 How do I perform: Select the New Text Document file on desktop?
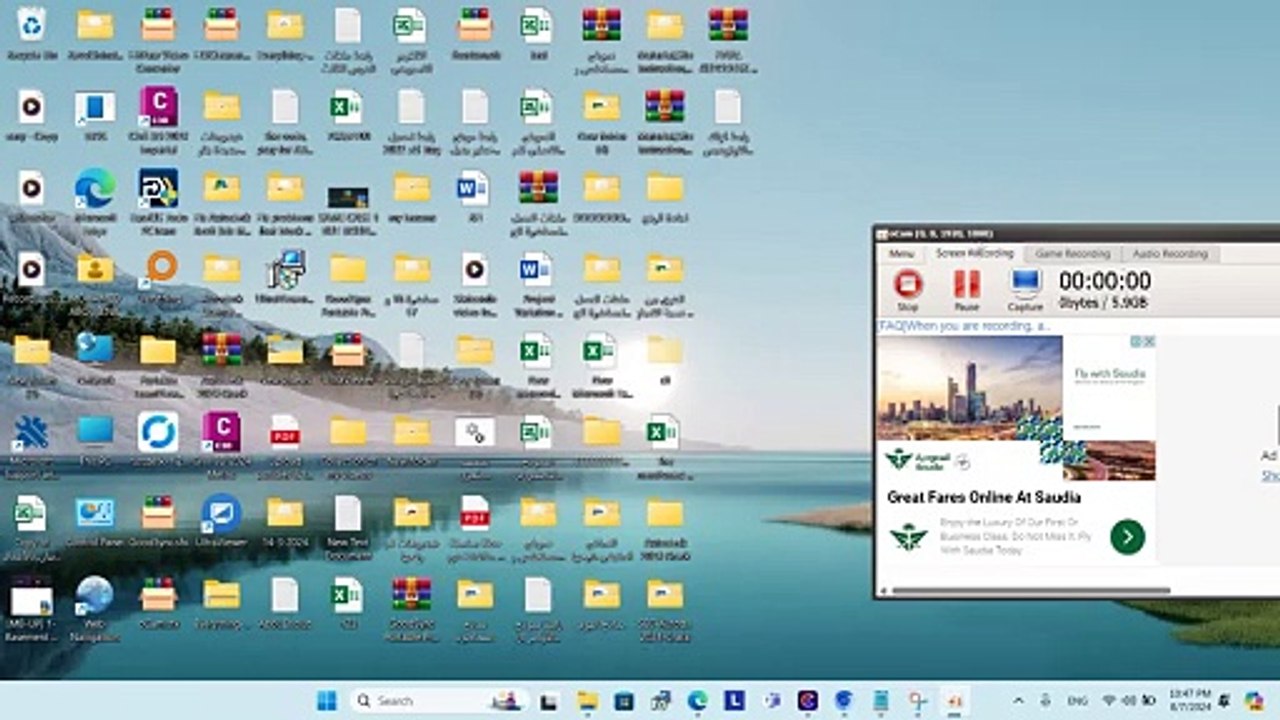click(348, 527)
